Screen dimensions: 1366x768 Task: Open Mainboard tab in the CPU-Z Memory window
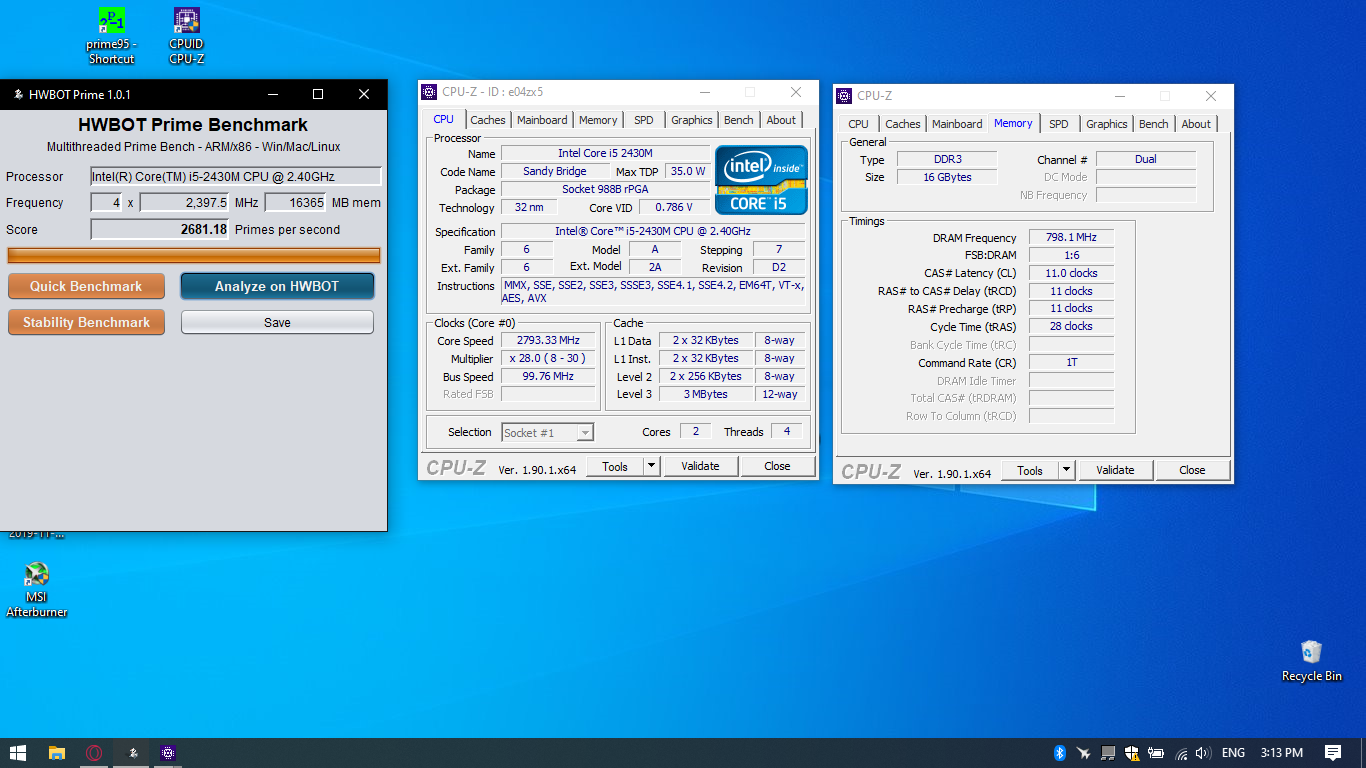[x=957, y=124]
